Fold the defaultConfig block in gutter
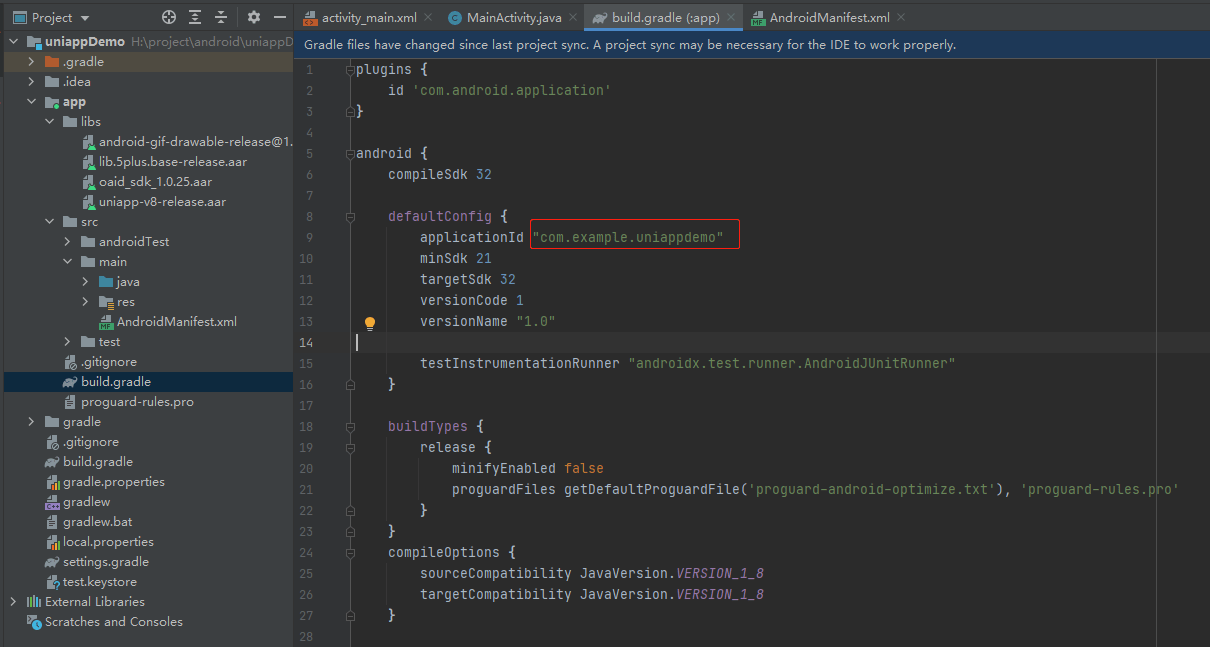This screenshot has width=1210, height=647. pos(351,217)
